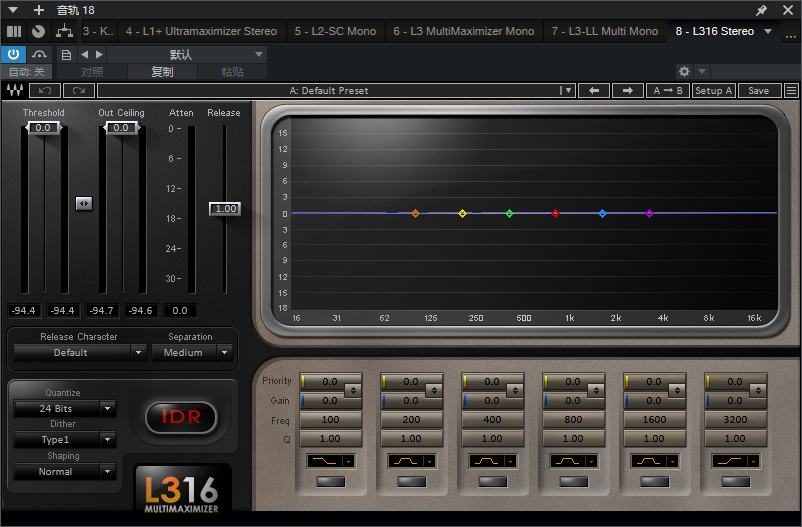Select the orange 100 Hz band node

[x=415, y=213]
